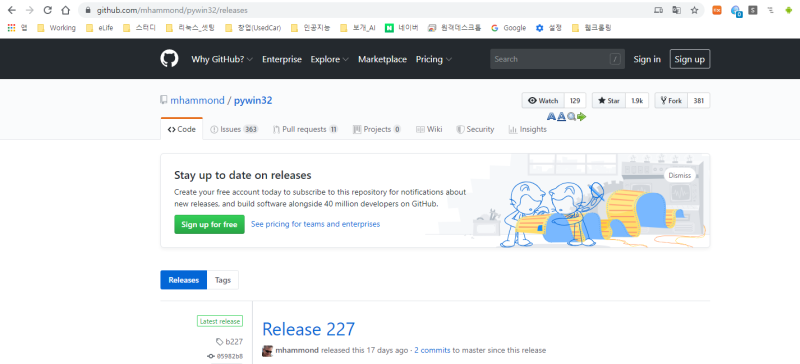800x364 pixels.
Task: Open the orange extension icon
Action: (717, 10)
